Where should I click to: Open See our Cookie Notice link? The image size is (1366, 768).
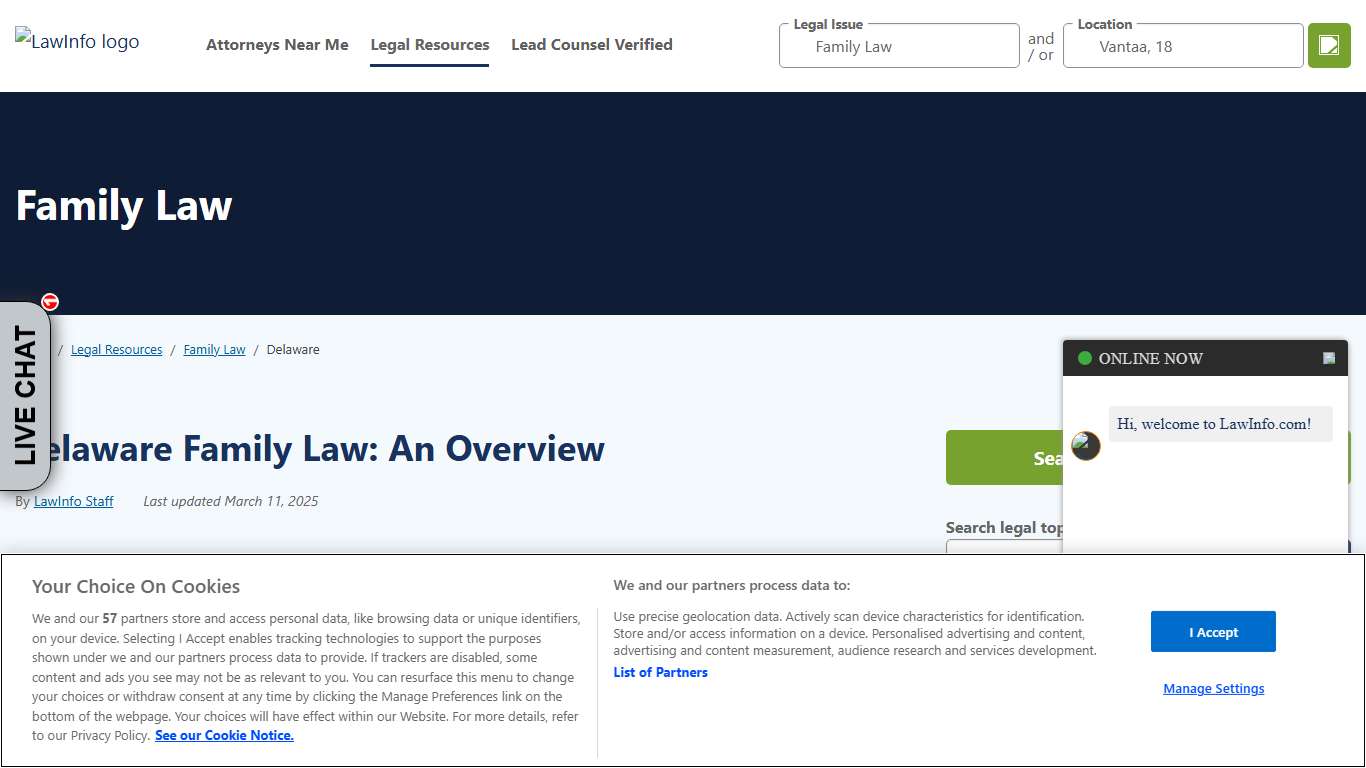(x=224, y=735)
